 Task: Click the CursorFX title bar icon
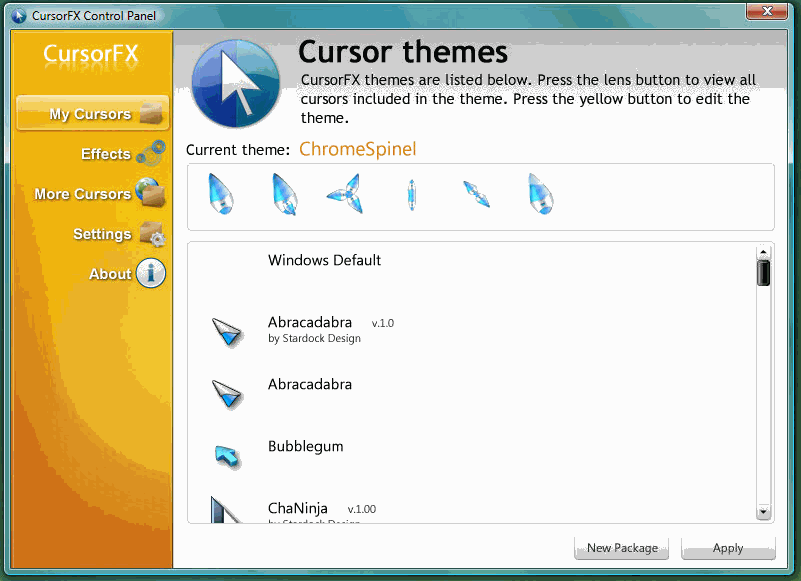18,16
